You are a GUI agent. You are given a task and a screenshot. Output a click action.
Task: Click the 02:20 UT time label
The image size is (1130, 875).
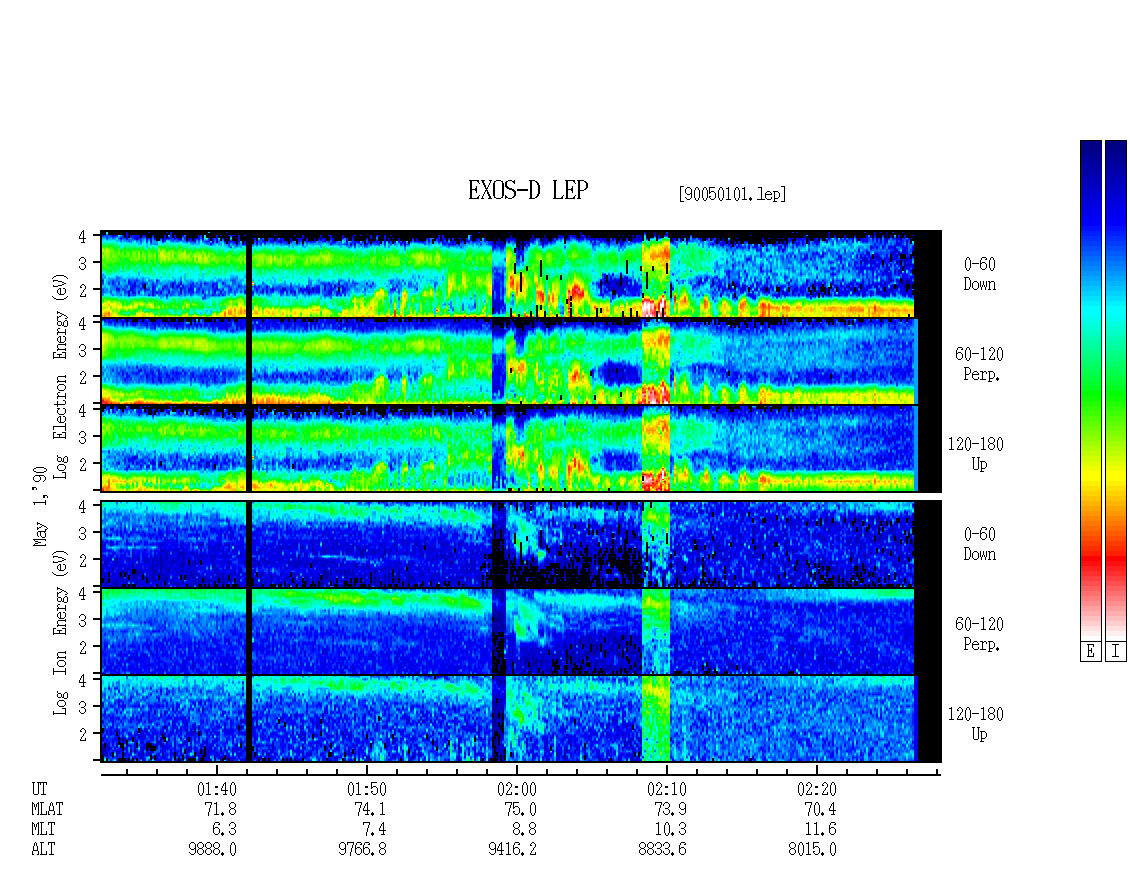click(x=817, y=789)
